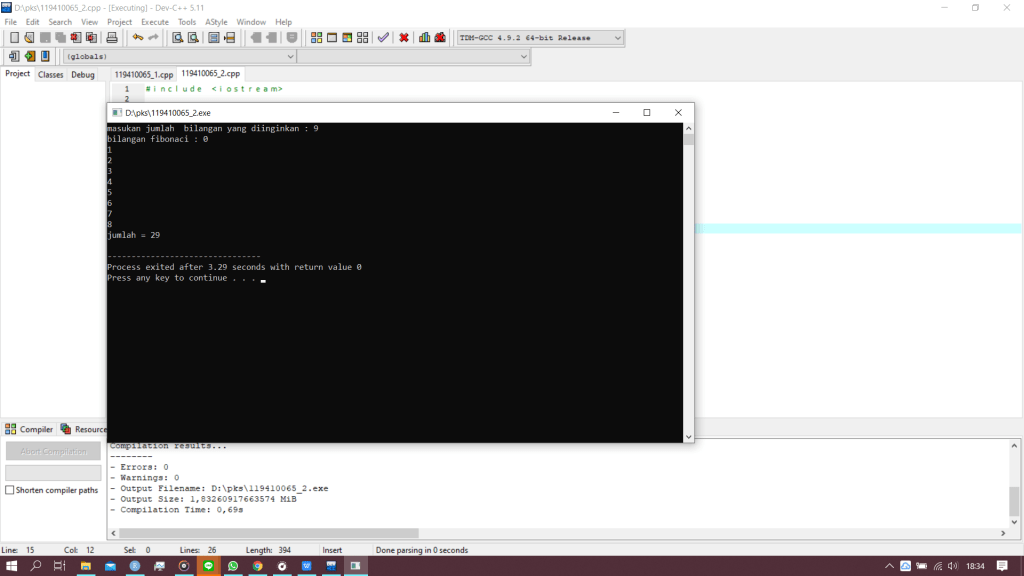The height and width of the screenshot is (576, 1024).
Task: Click the Undo arrow icon
Action: 137,38
